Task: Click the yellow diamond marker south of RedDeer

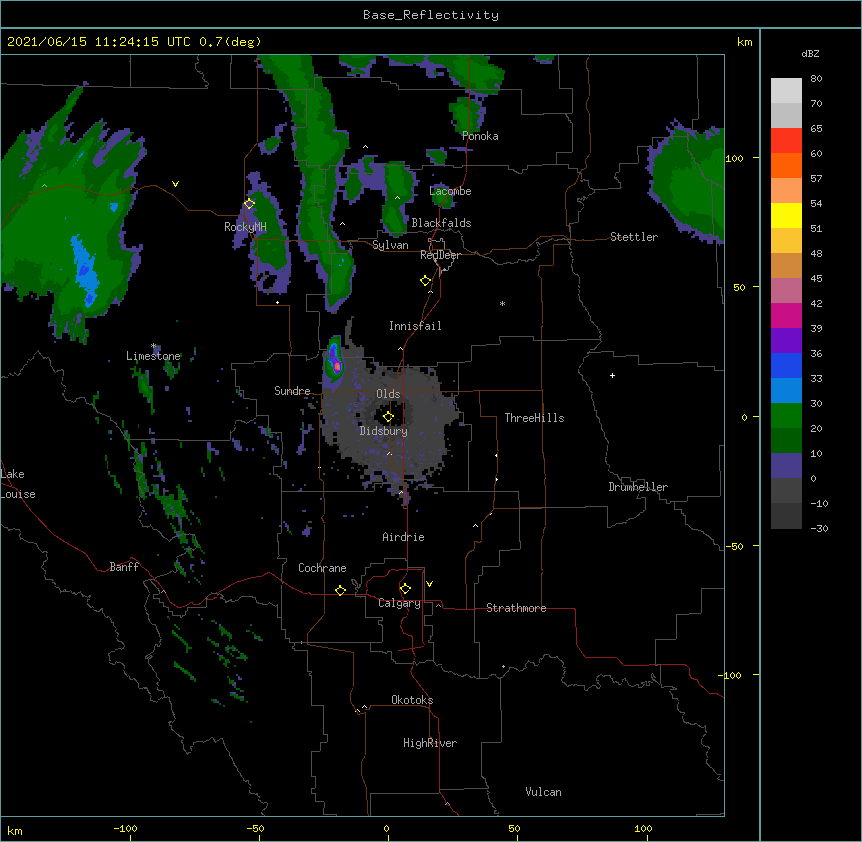Action: 426,281
